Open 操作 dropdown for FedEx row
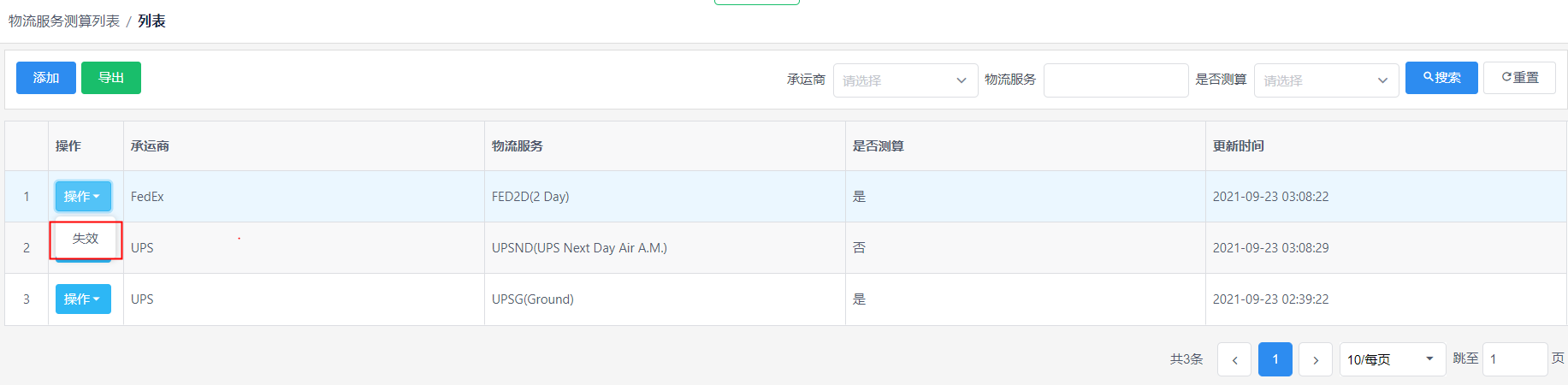The width and height of the screenshot is (1568, 385). (83, 197)
